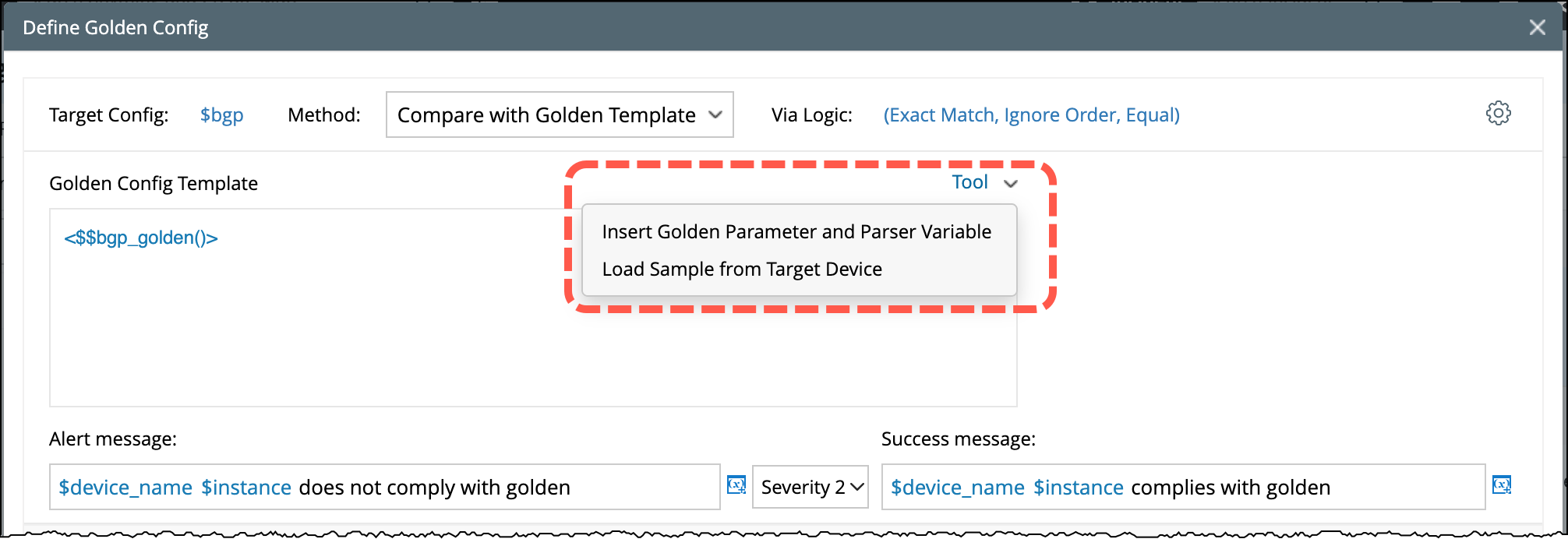Click $device_name variable in Alert message
The width and height of the screenshot is (1568, 539).
click(x=125, y=488)
